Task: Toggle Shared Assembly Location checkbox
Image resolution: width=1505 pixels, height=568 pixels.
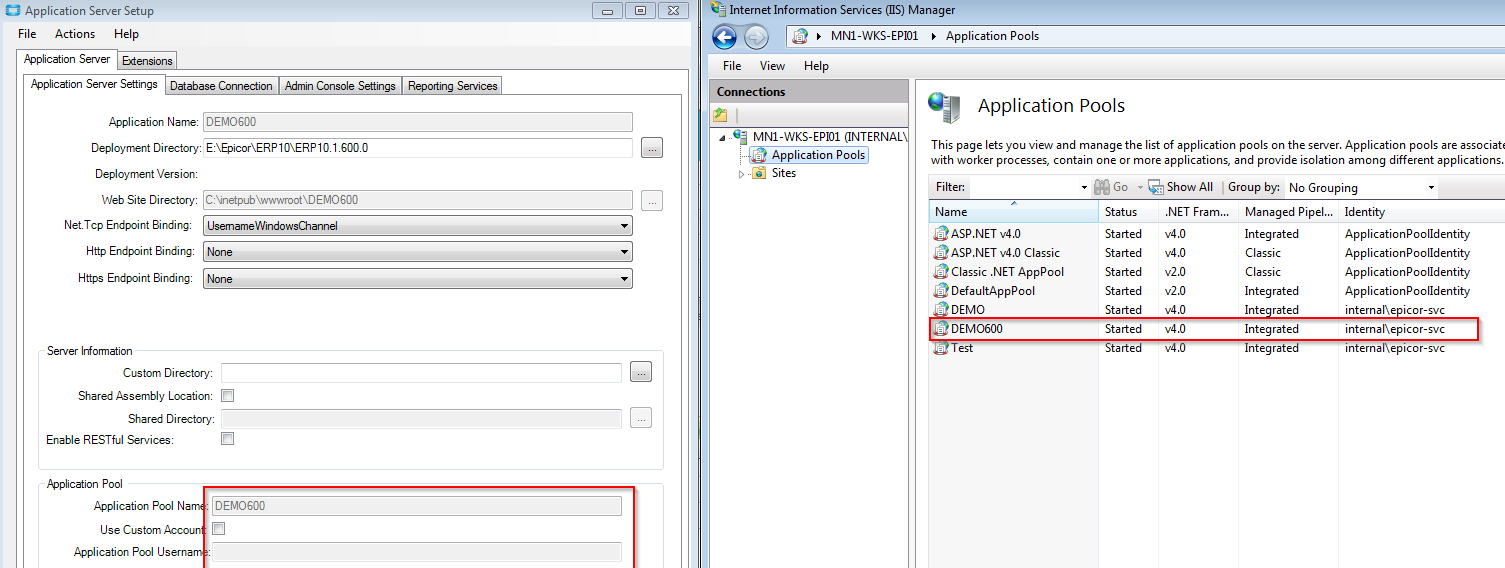Action: click(228, 396)
